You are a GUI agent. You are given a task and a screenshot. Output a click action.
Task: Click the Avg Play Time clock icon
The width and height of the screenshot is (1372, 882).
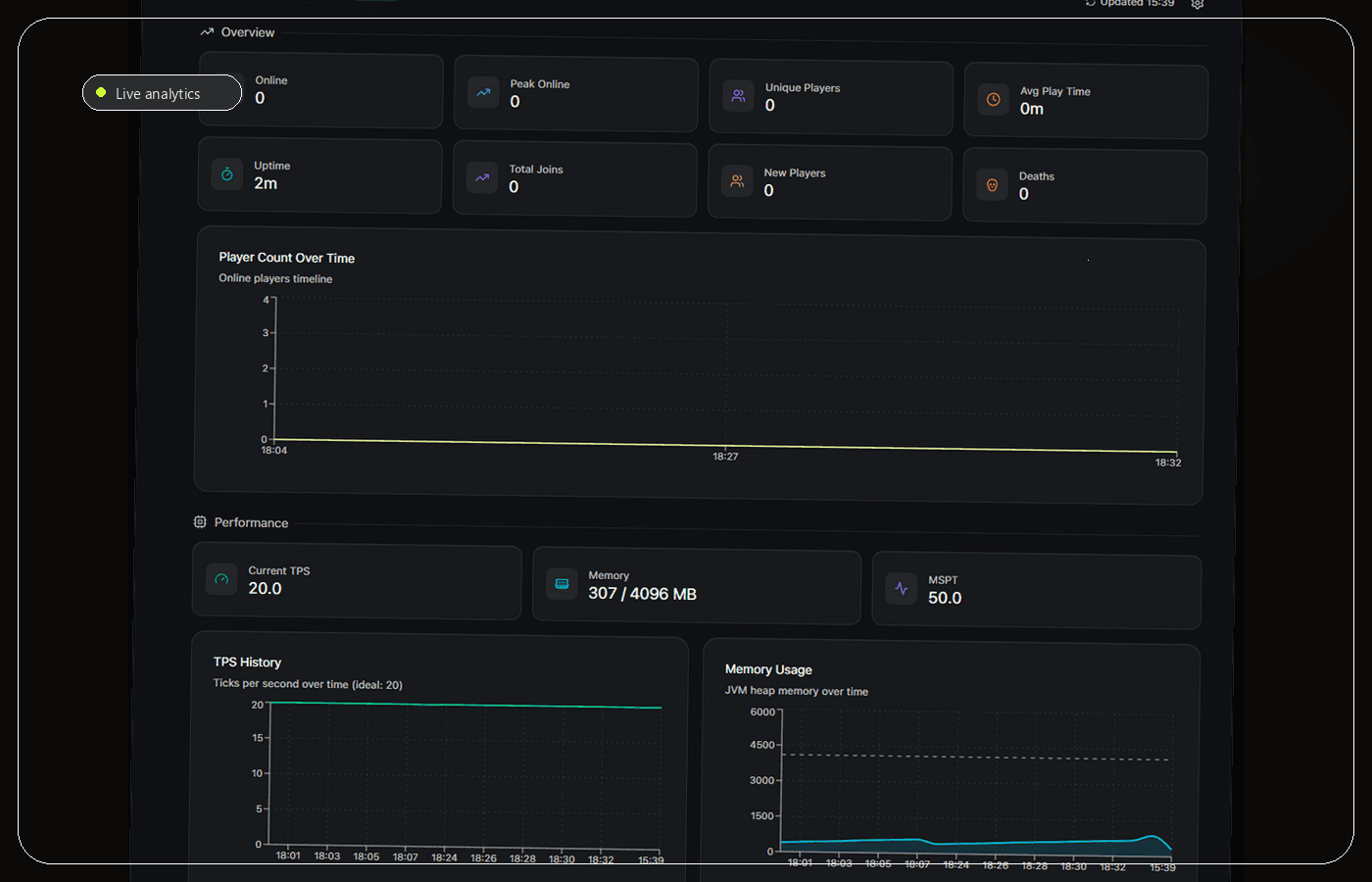click(x=993, y=99)
